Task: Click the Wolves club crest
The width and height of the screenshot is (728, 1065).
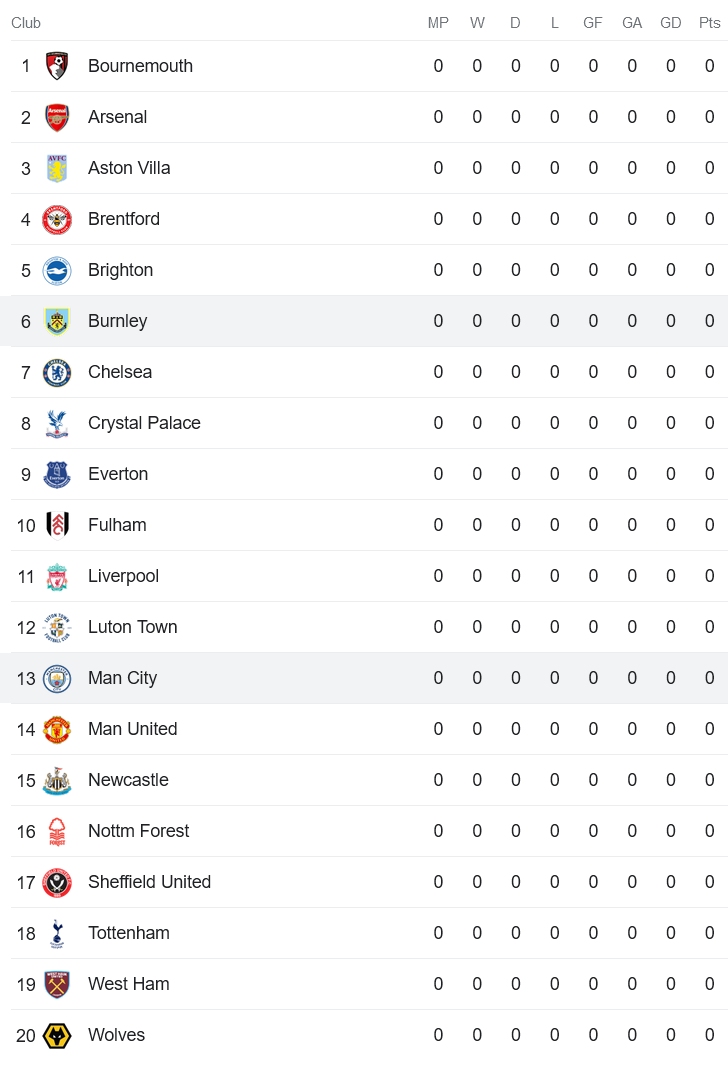Action: [x=57, y=1035]
